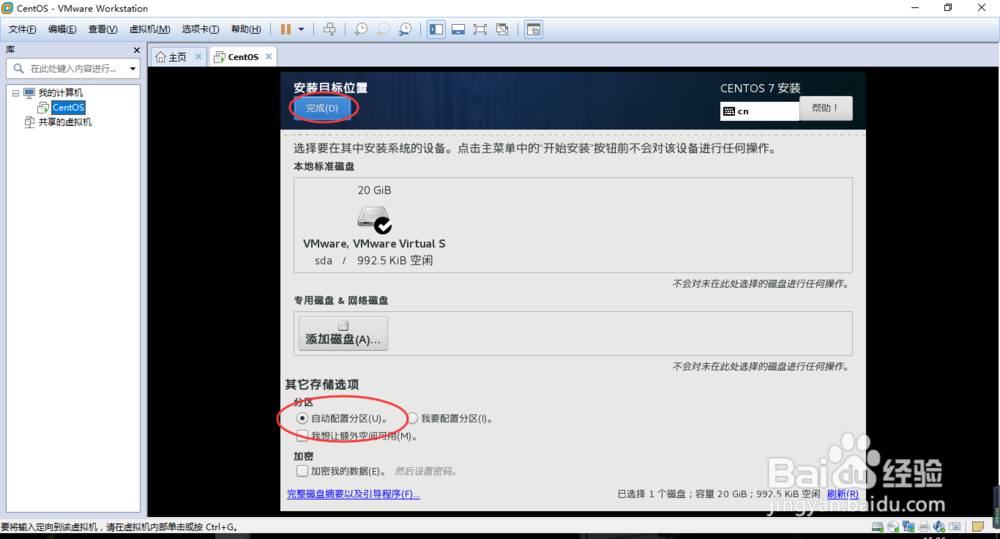Revert virtual machine to the previous snapshot
Viewport: 1000px width, 539px height.
point(383,29)
